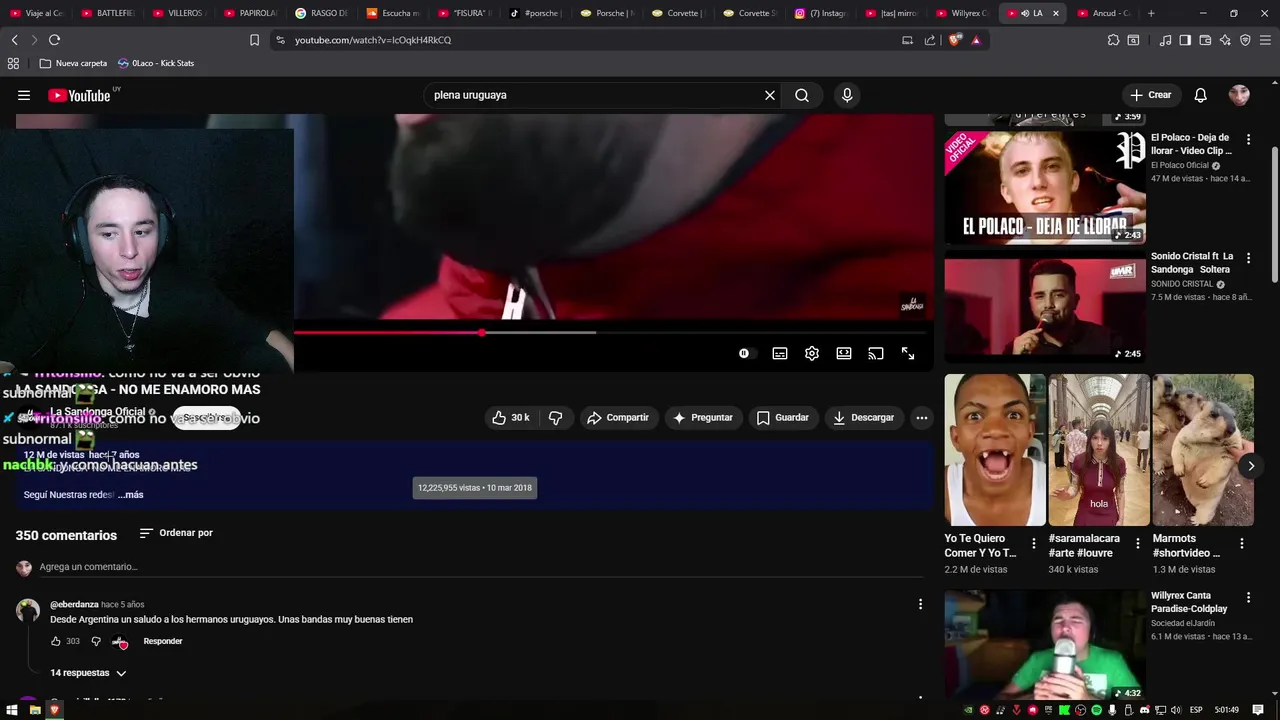Open Nueva carpeta bookmarks folder
The image size is (1280, 720).
point(73,63)
